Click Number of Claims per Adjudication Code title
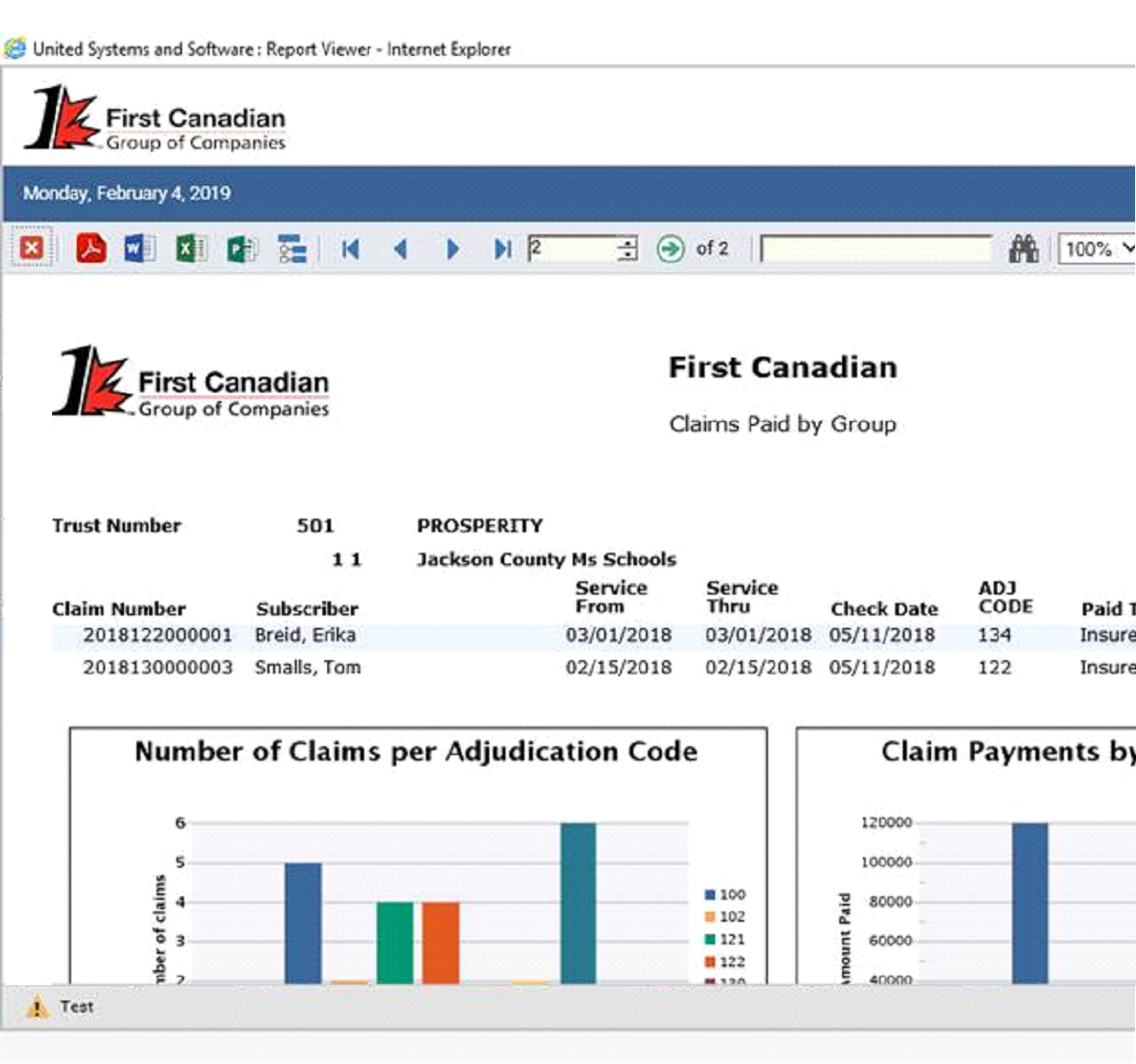1136x1064 pixels. (x=416, y=752)
